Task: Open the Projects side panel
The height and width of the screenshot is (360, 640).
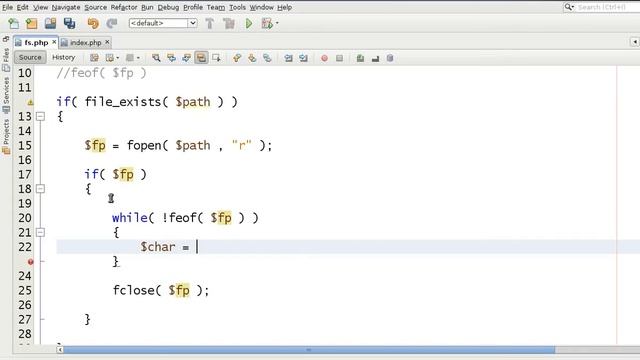Action: tap(6, 136)
